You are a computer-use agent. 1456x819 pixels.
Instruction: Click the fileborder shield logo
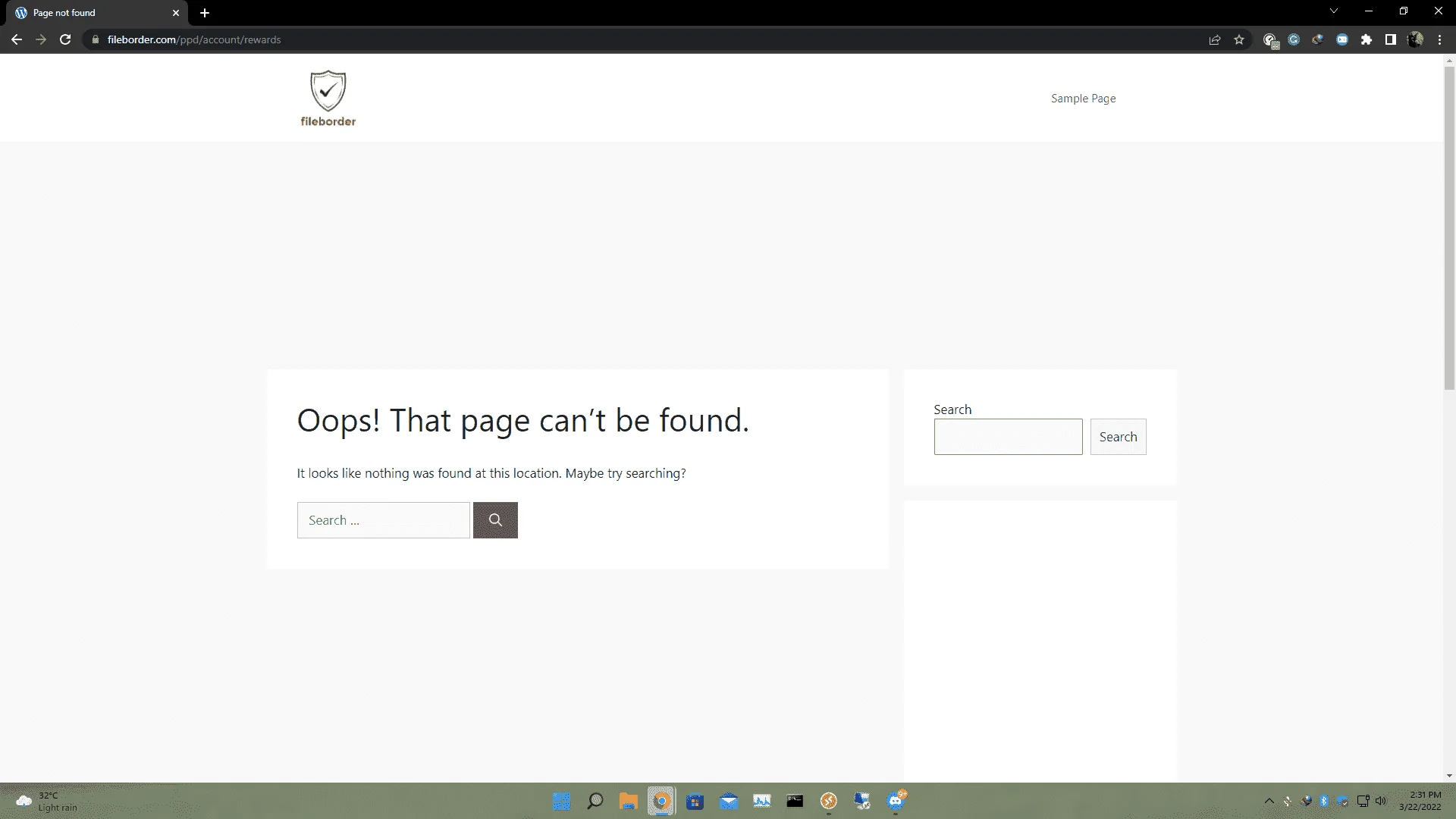point(328,99)
